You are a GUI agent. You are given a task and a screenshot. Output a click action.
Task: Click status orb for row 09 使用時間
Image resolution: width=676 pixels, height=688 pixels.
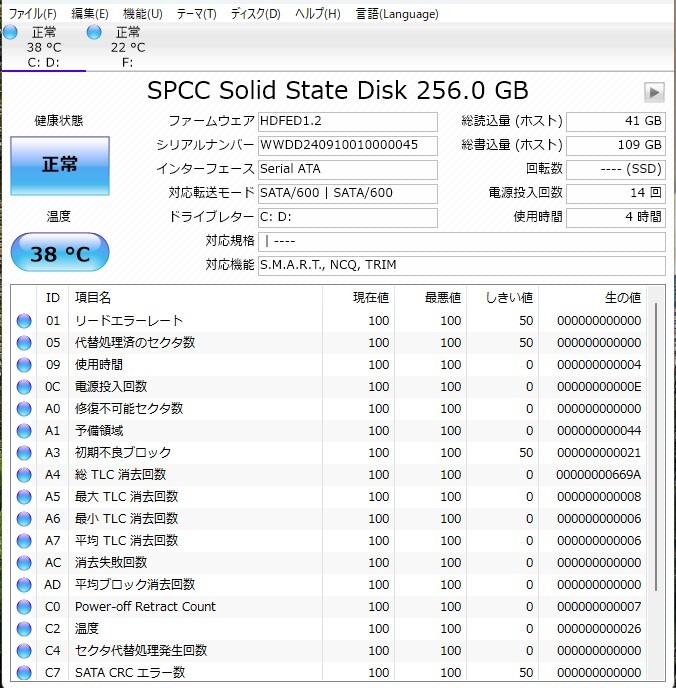pos(24,365)
